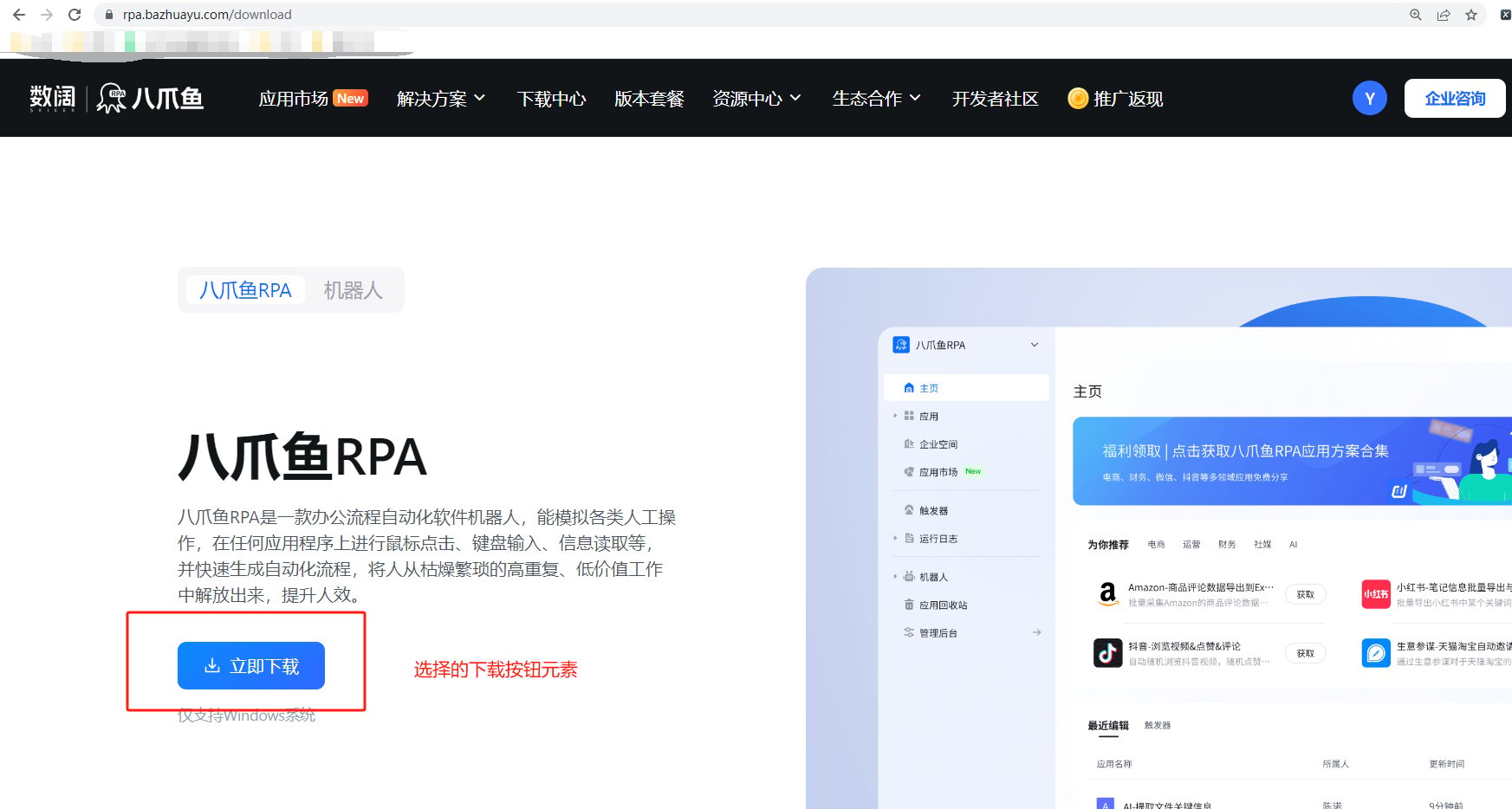The width and height of the screenshot is (1512, 809).
Task: Open 版本套餐 page
Action: click(x=649, y=99)
